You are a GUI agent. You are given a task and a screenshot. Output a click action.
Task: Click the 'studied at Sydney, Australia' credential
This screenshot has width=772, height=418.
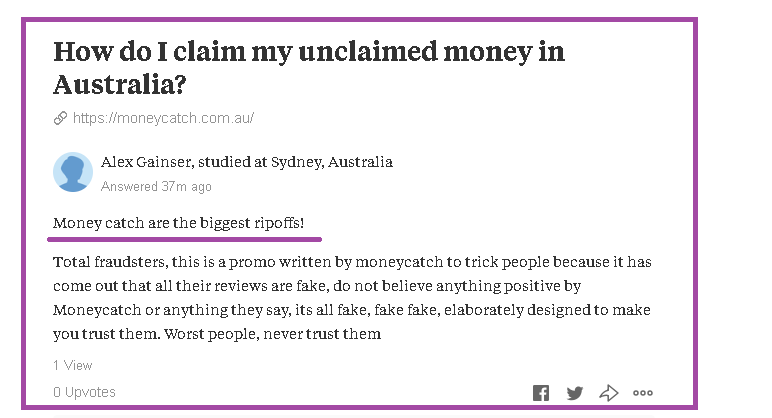[295, 162]
